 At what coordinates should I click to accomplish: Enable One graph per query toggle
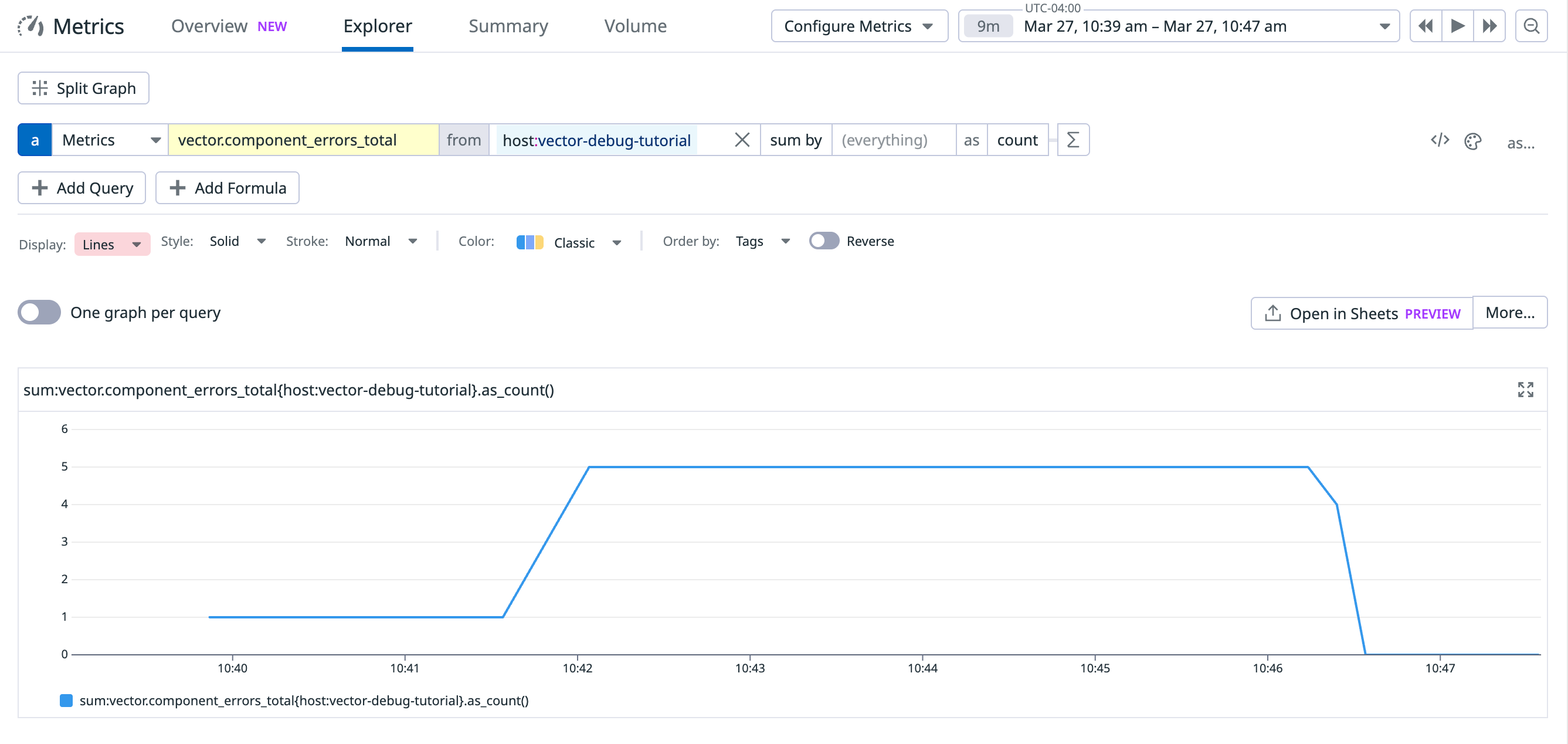39,312
